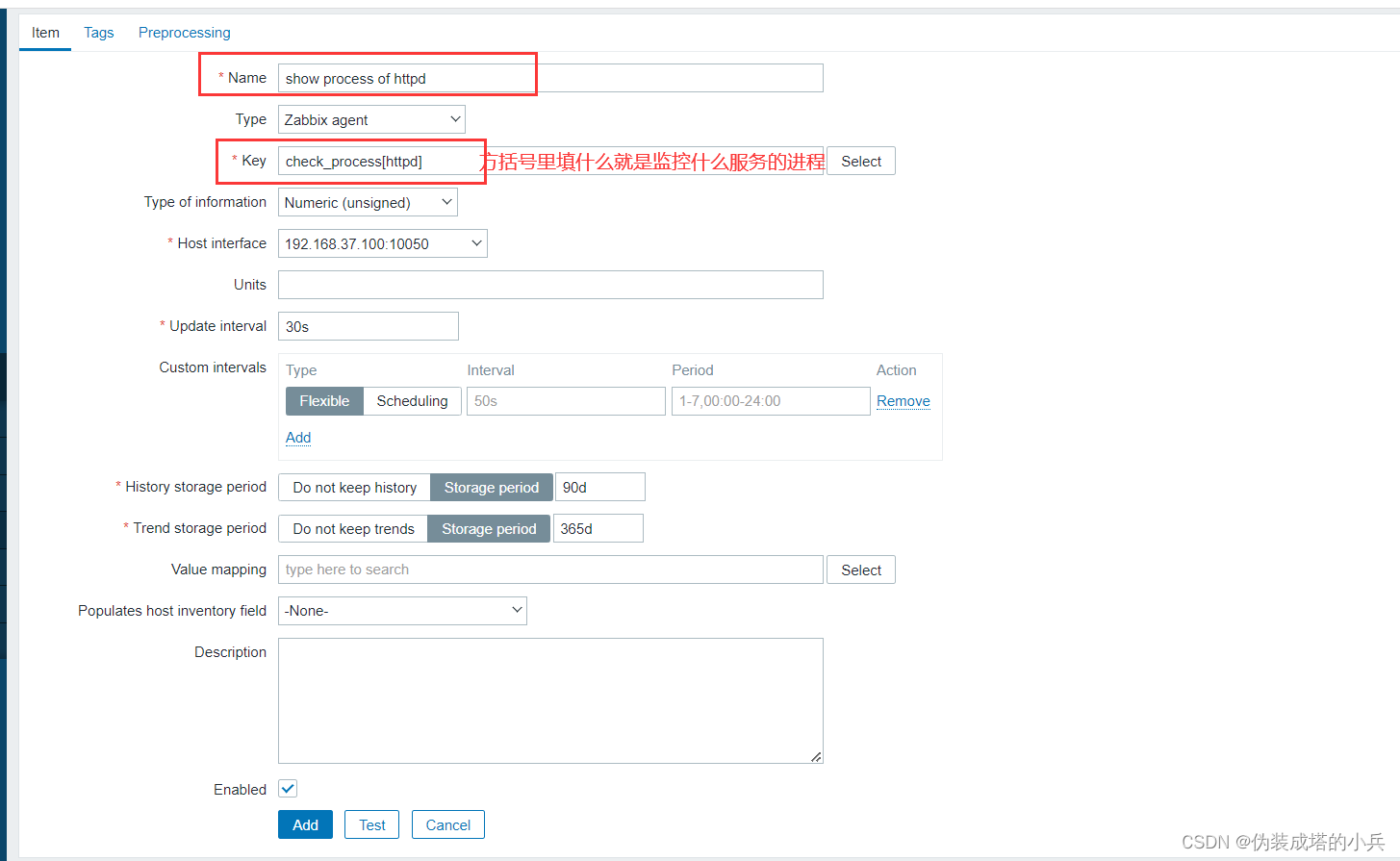Click the Test button
The image size is (1400, 861).
[371, 824]
